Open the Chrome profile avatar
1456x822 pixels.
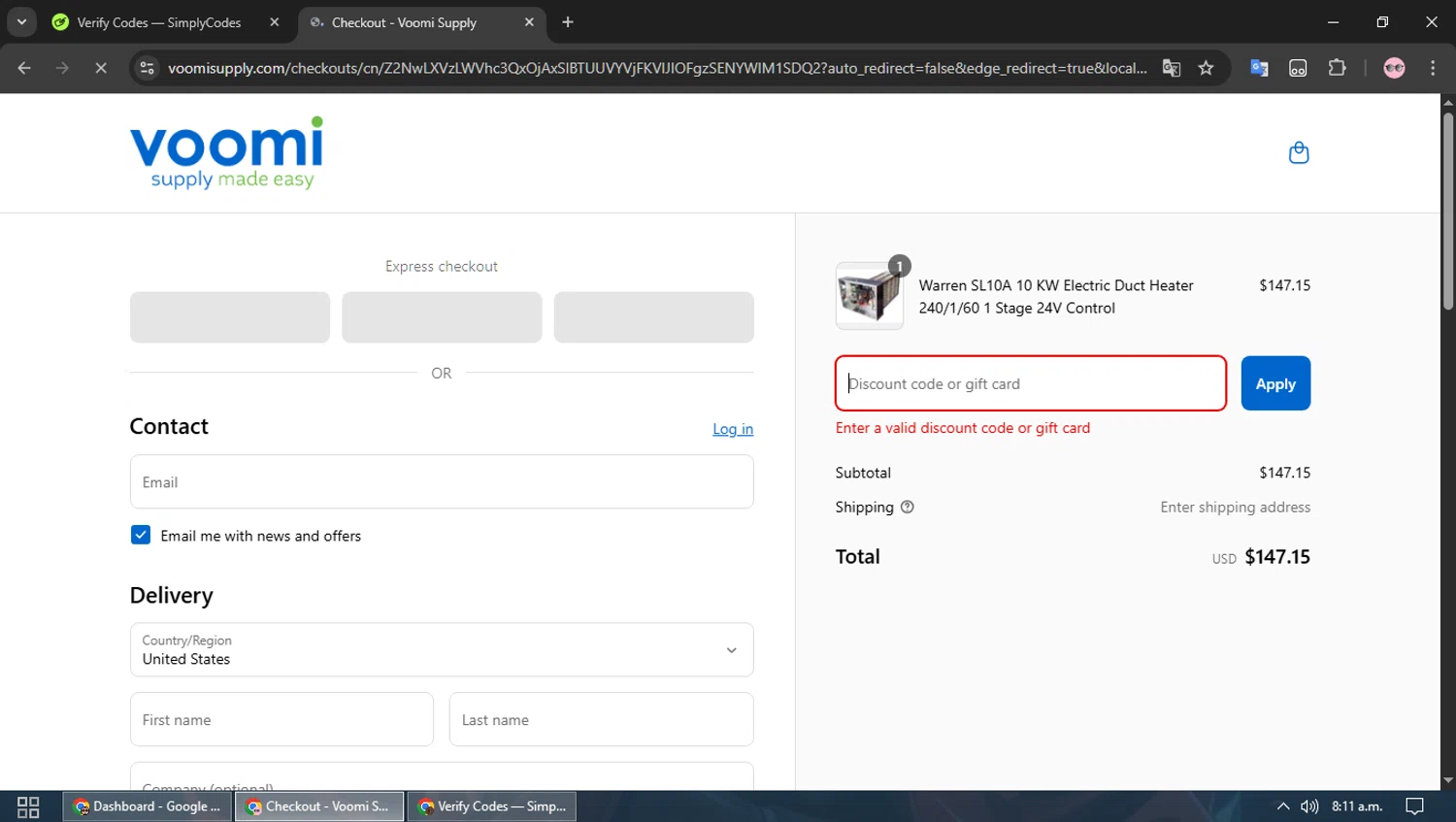click(x=1394, y=68)
